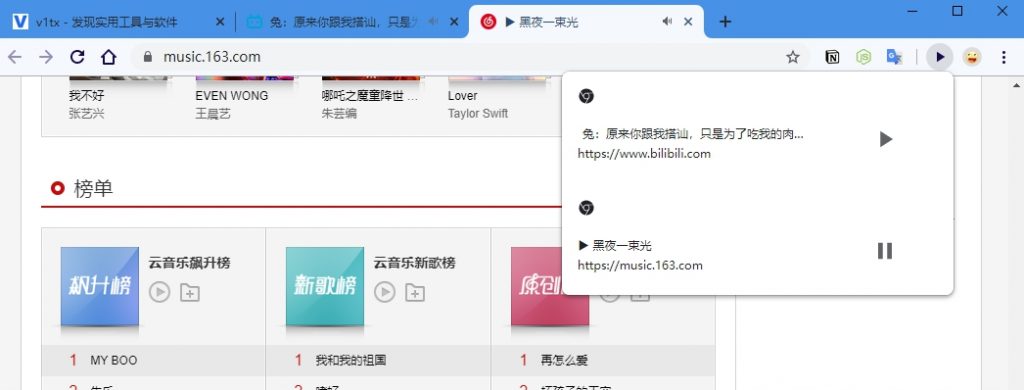
Task: Toggle the global media control button
Action: coord(940,57)
